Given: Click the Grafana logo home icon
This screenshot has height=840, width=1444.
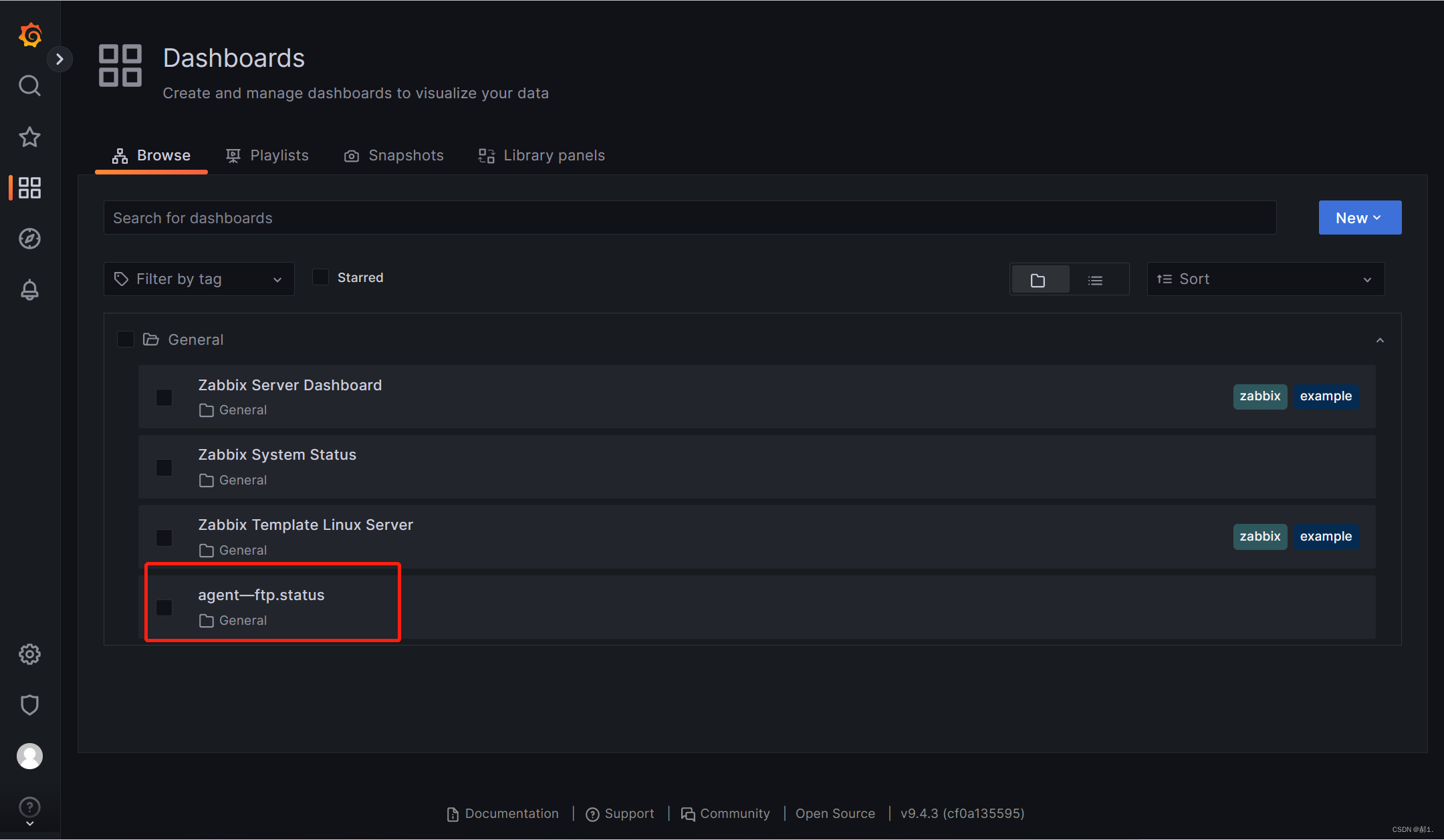Looking at the screenshot, I should point(30,35).
